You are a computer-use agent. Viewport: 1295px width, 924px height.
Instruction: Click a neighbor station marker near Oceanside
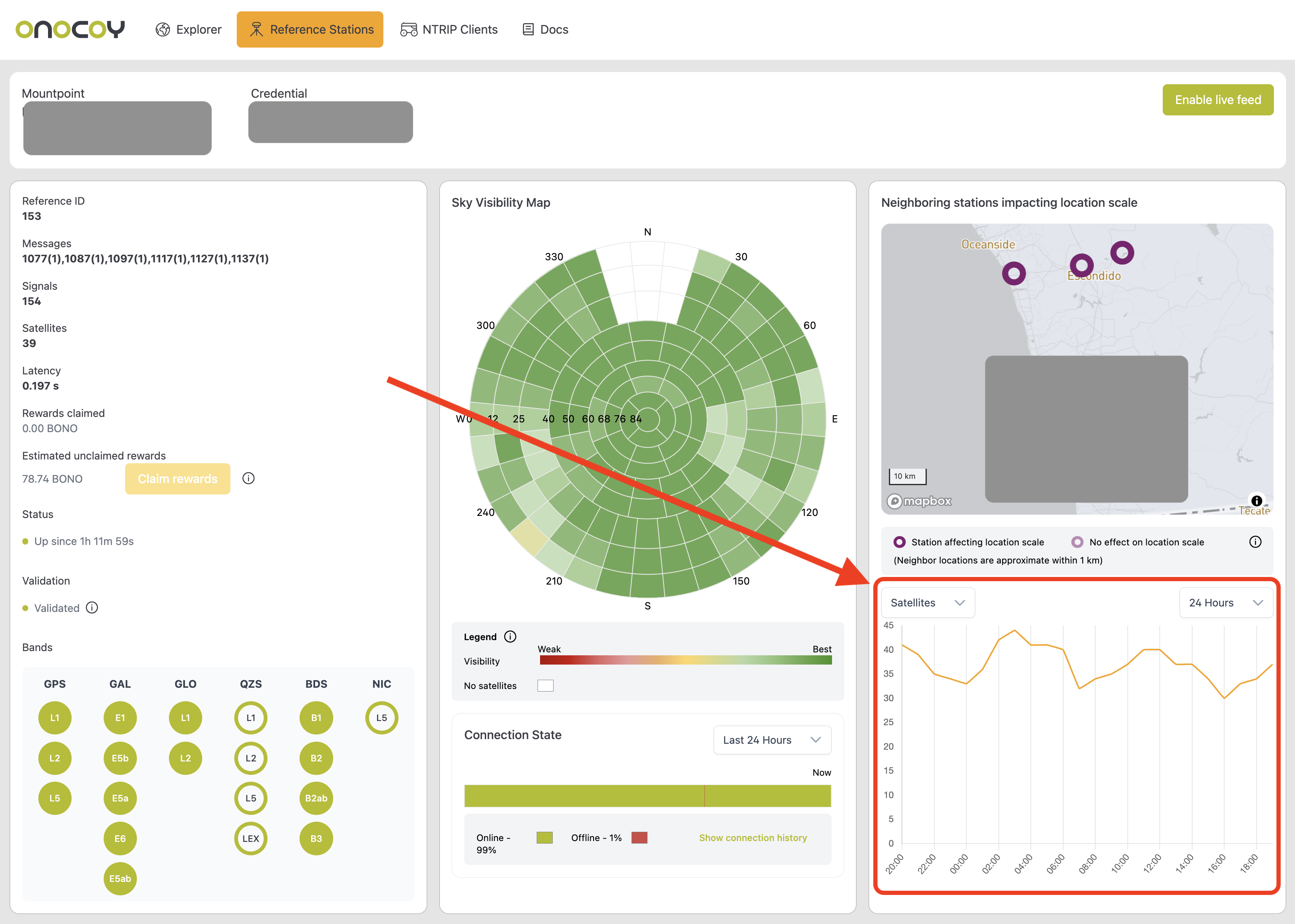1013,274
